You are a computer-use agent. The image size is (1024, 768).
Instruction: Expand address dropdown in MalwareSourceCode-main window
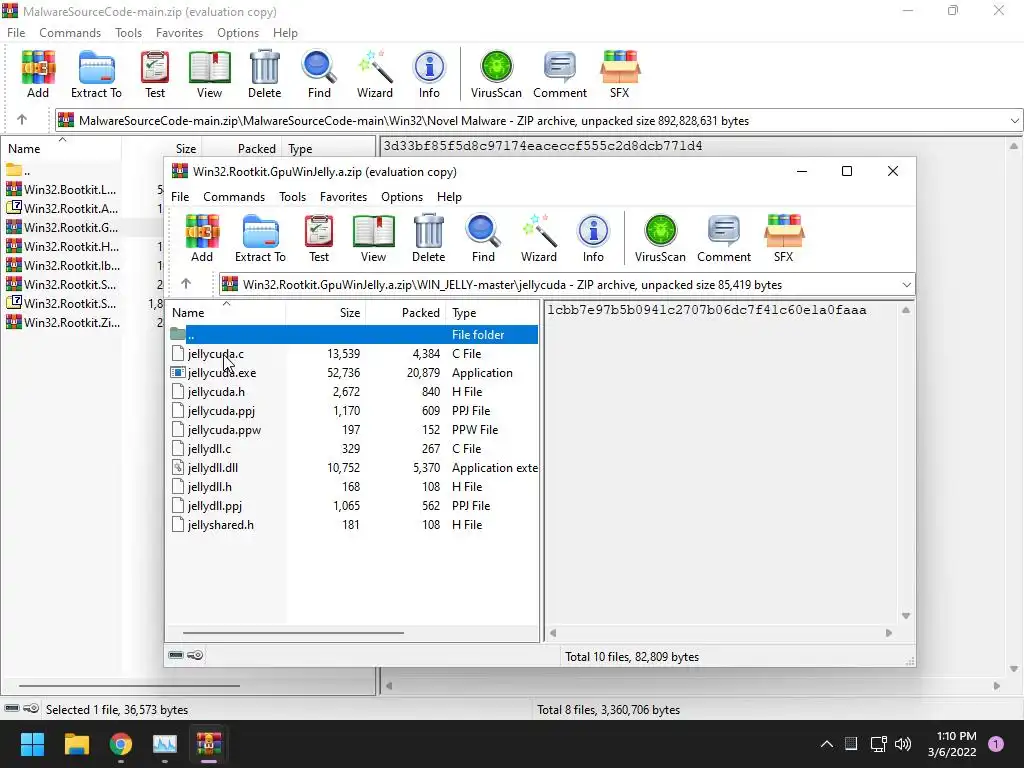(x=1014, y=121)
